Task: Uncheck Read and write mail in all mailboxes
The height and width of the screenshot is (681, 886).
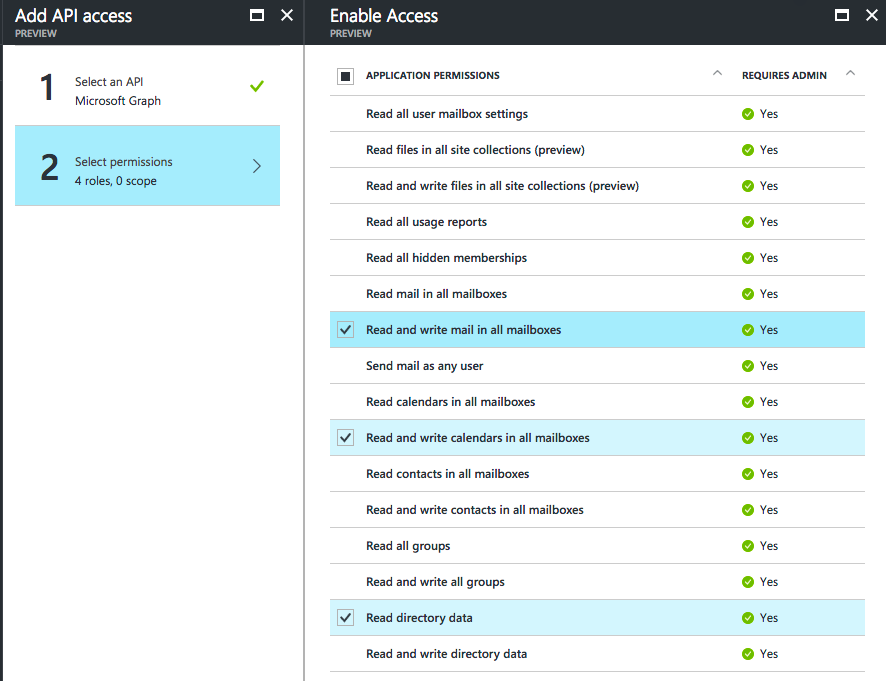Action: (x=345, y=329)
